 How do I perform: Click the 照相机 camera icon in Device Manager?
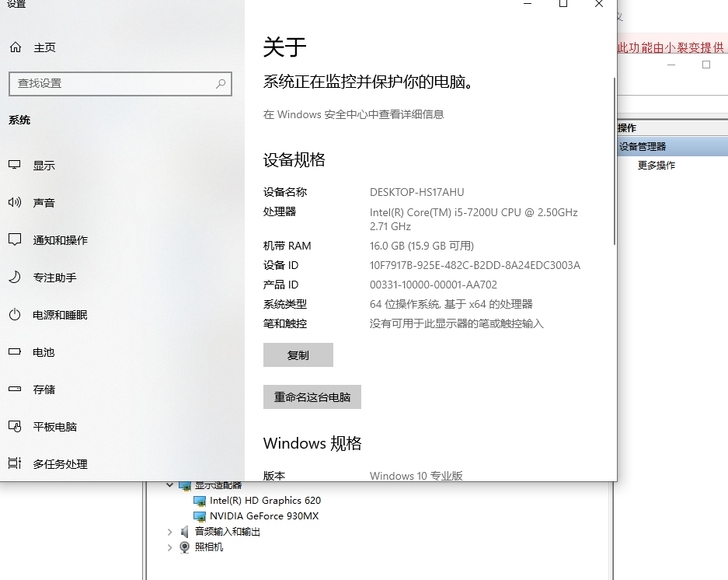[184, 547]
